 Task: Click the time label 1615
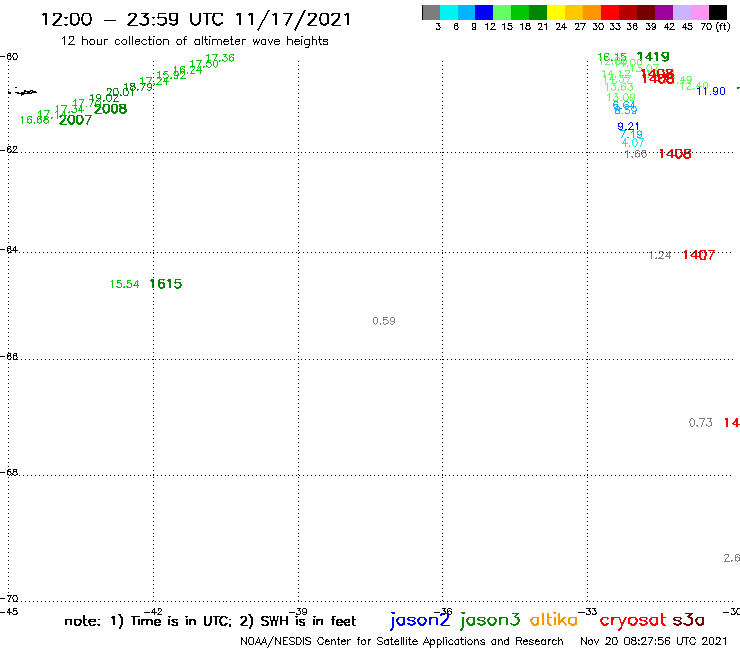pyautogui.click(x=166, y=284)
